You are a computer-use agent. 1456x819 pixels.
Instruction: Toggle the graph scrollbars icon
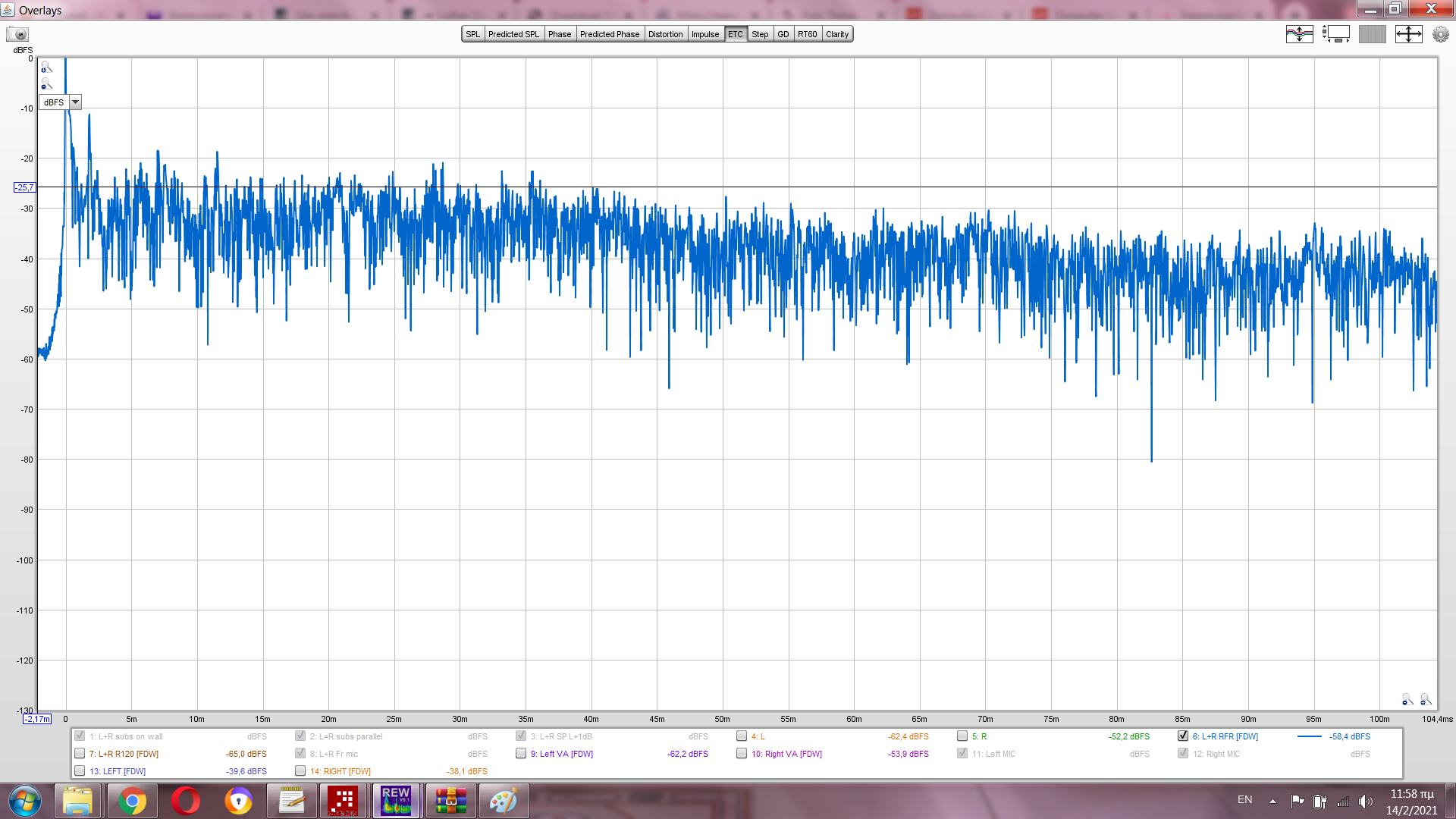[1335, 34]
